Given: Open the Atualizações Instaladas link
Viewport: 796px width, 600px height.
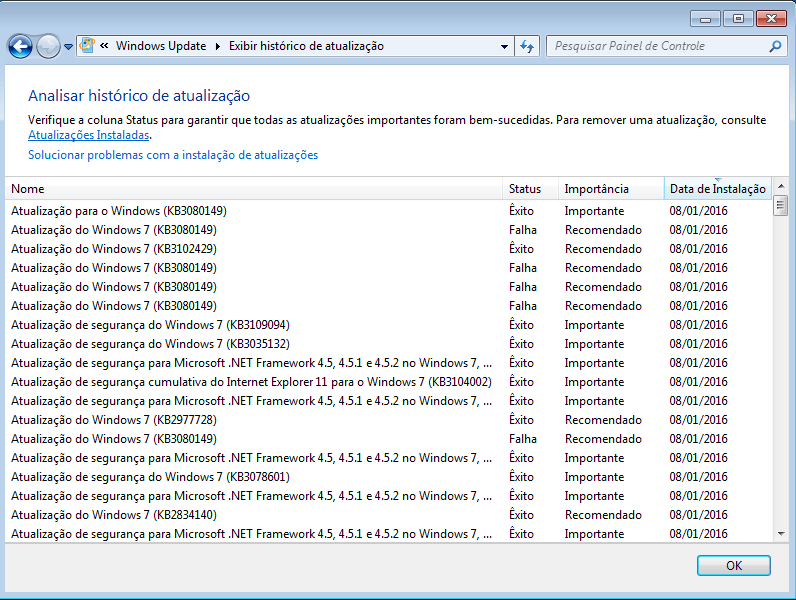Looking at the screenshot, I should 88,135.
